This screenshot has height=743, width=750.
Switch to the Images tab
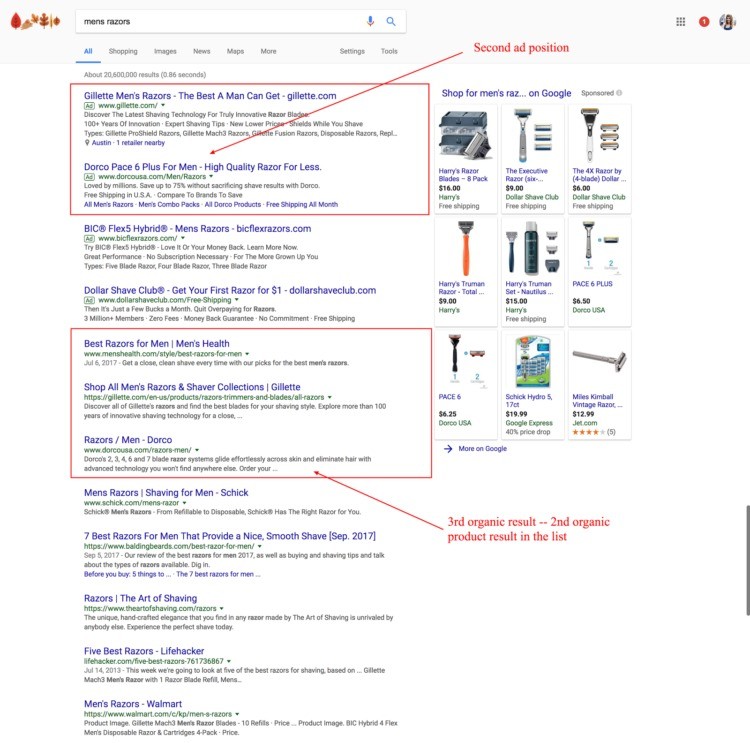click(x=165, y=51)
